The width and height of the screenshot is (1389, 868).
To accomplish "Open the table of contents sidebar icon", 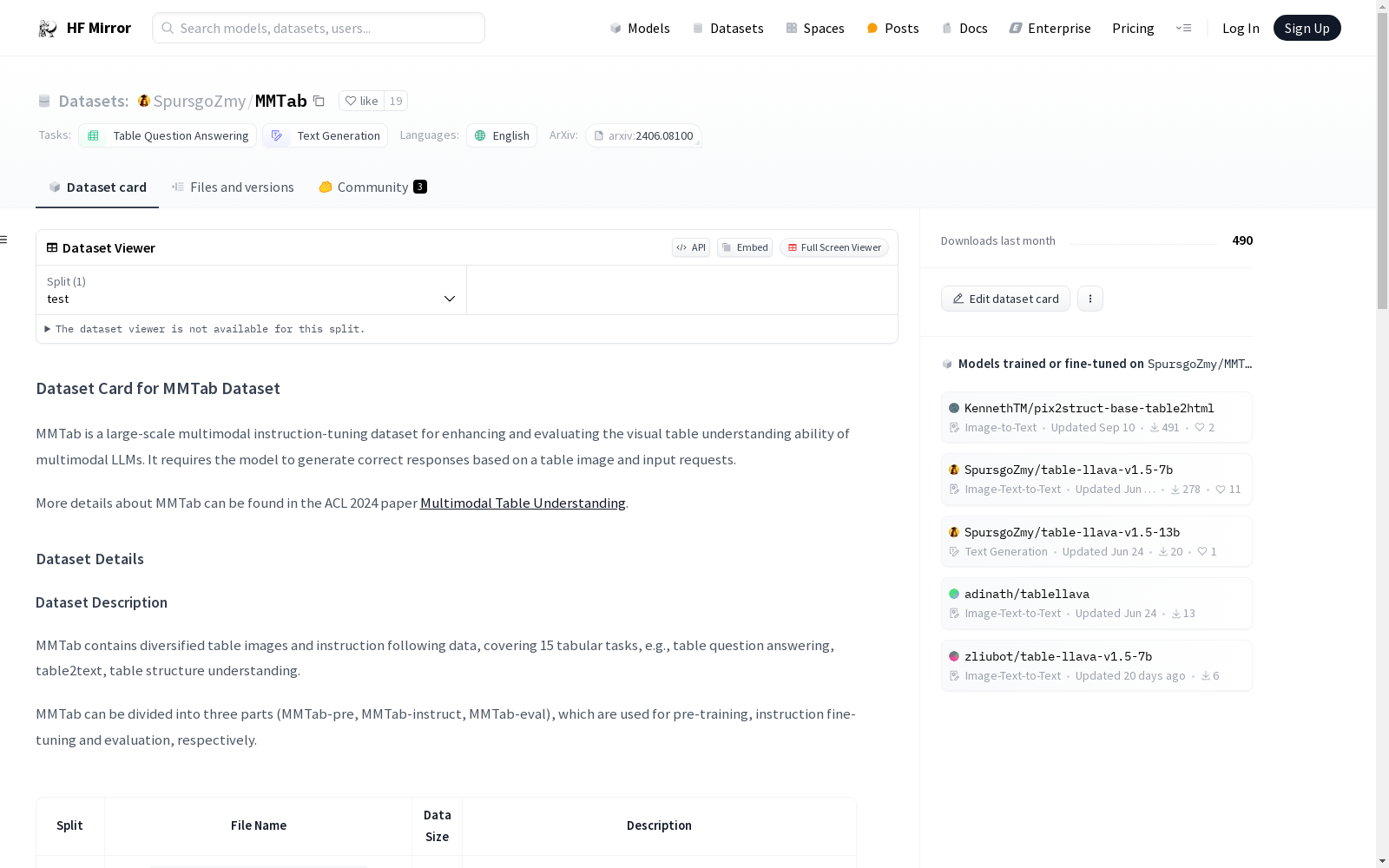I will click(4, 240).
